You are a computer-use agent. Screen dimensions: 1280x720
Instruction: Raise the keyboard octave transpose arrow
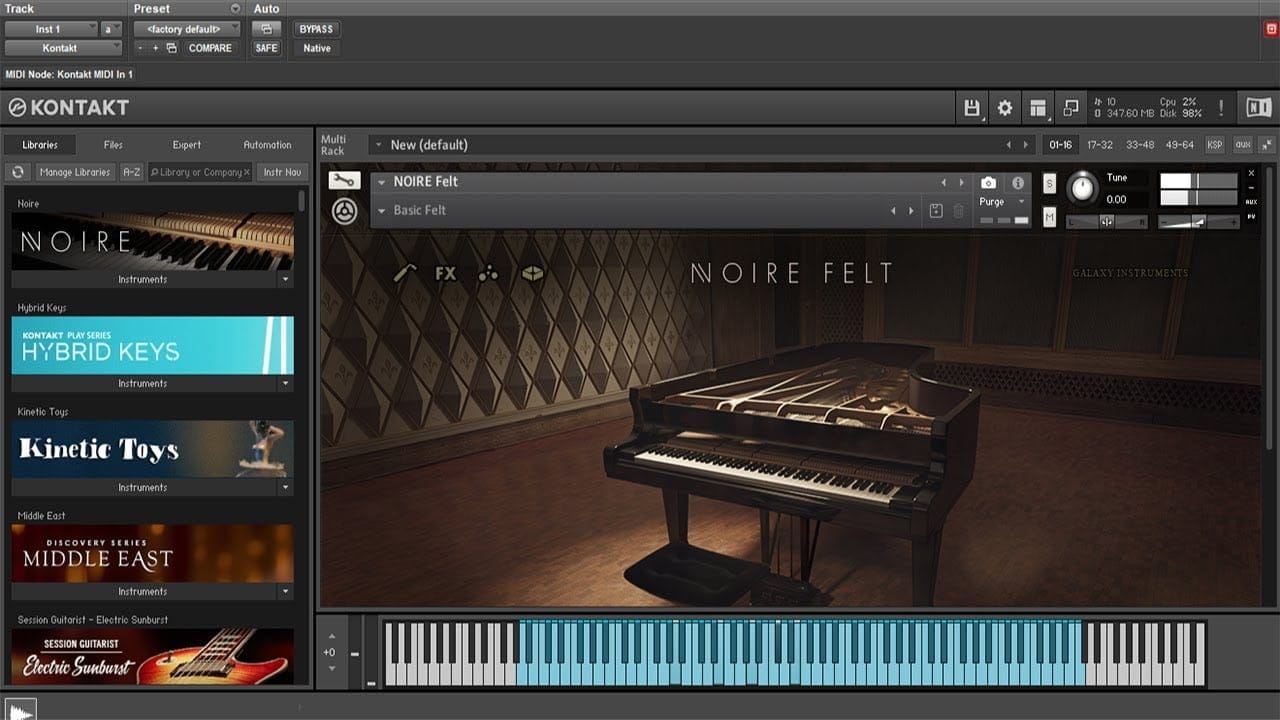331,637
